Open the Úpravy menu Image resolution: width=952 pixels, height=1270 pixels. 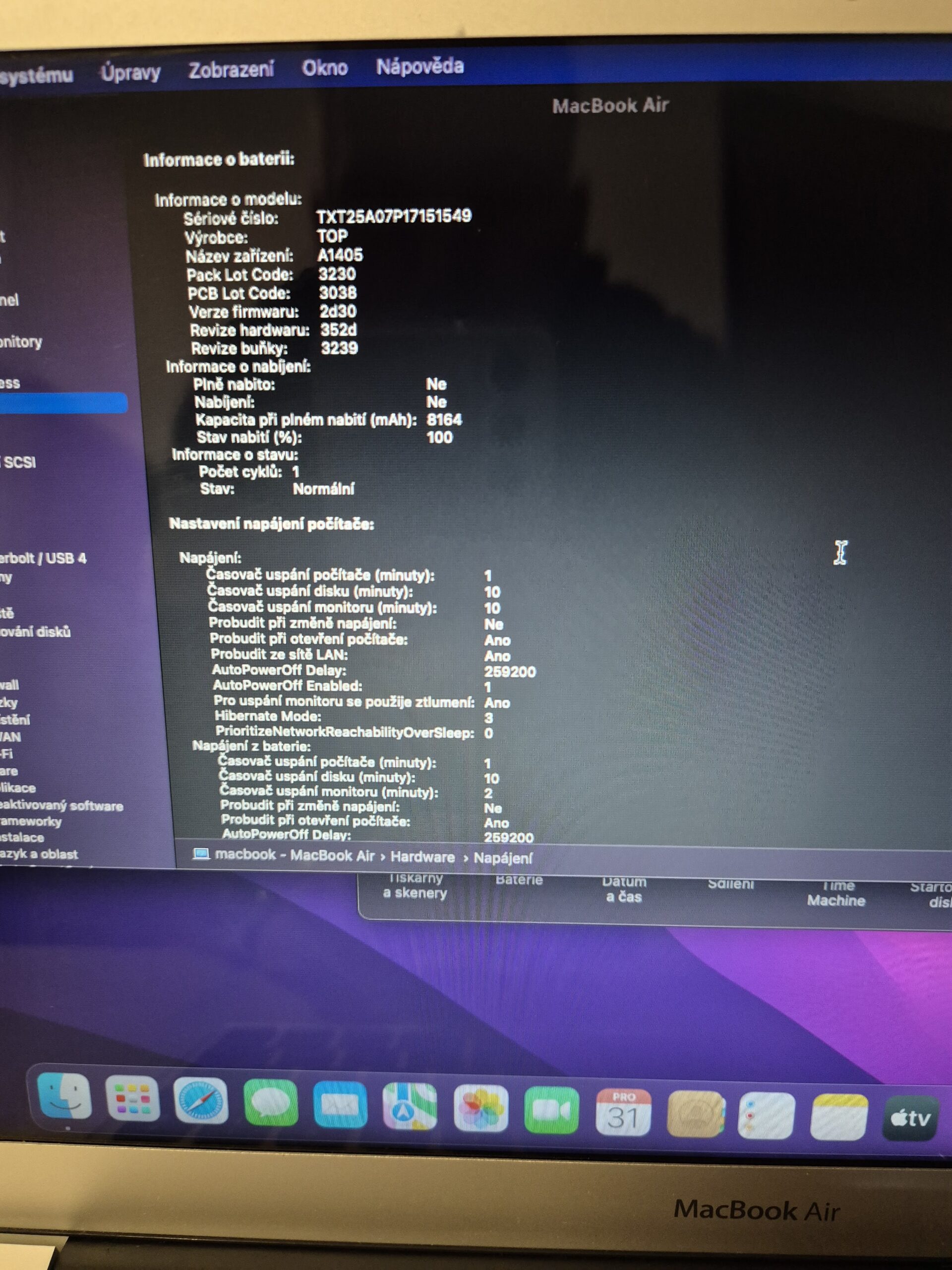(x=131, y=72)
